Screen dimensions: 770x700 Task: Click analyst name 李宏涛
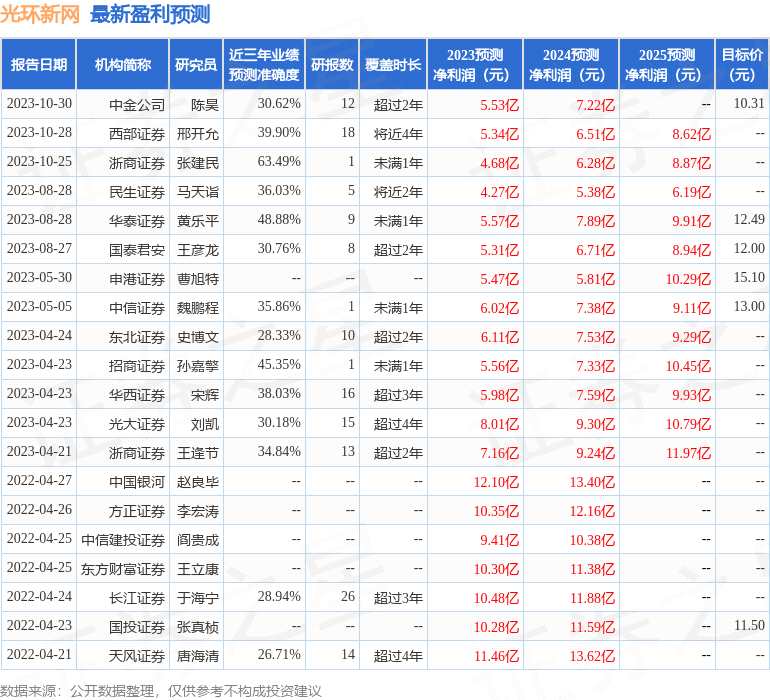[x=198, y=510]
